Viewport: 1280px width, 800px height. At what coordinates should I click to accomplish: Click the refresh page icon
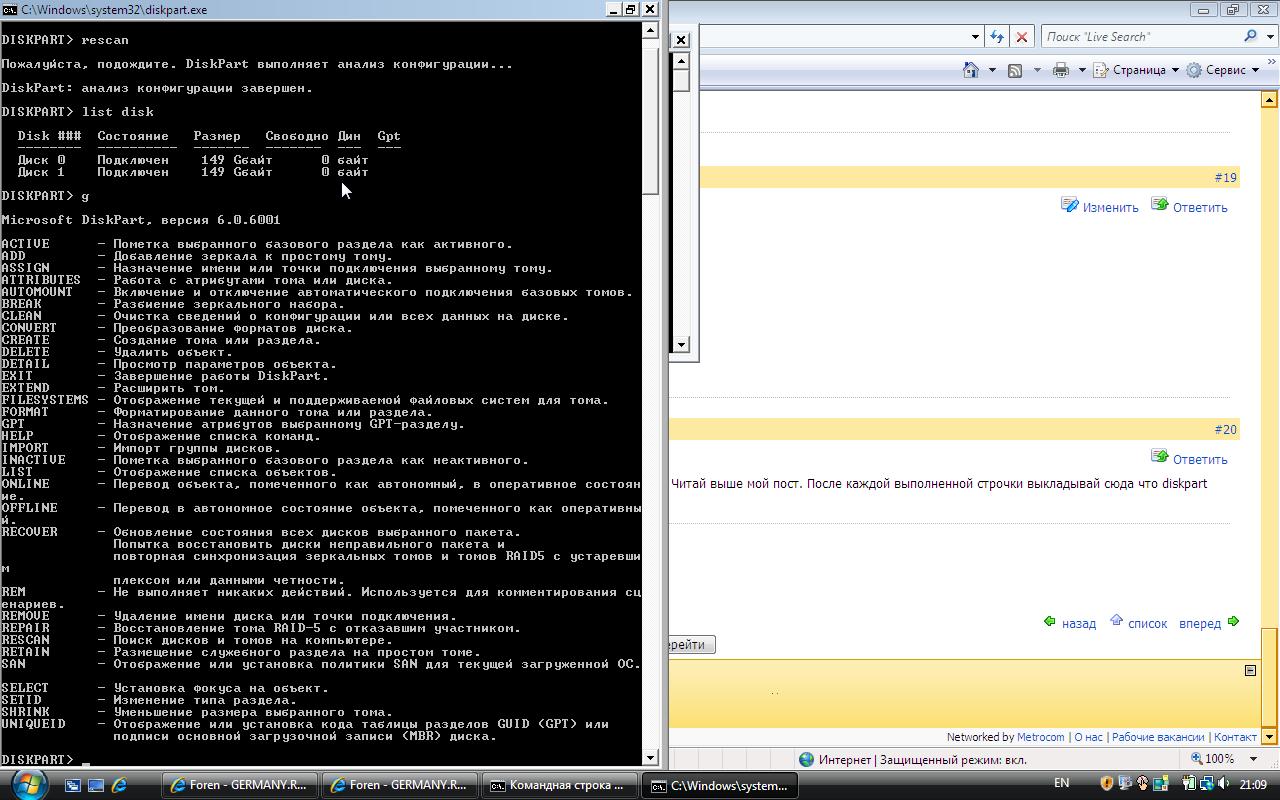tap(997, 37)
